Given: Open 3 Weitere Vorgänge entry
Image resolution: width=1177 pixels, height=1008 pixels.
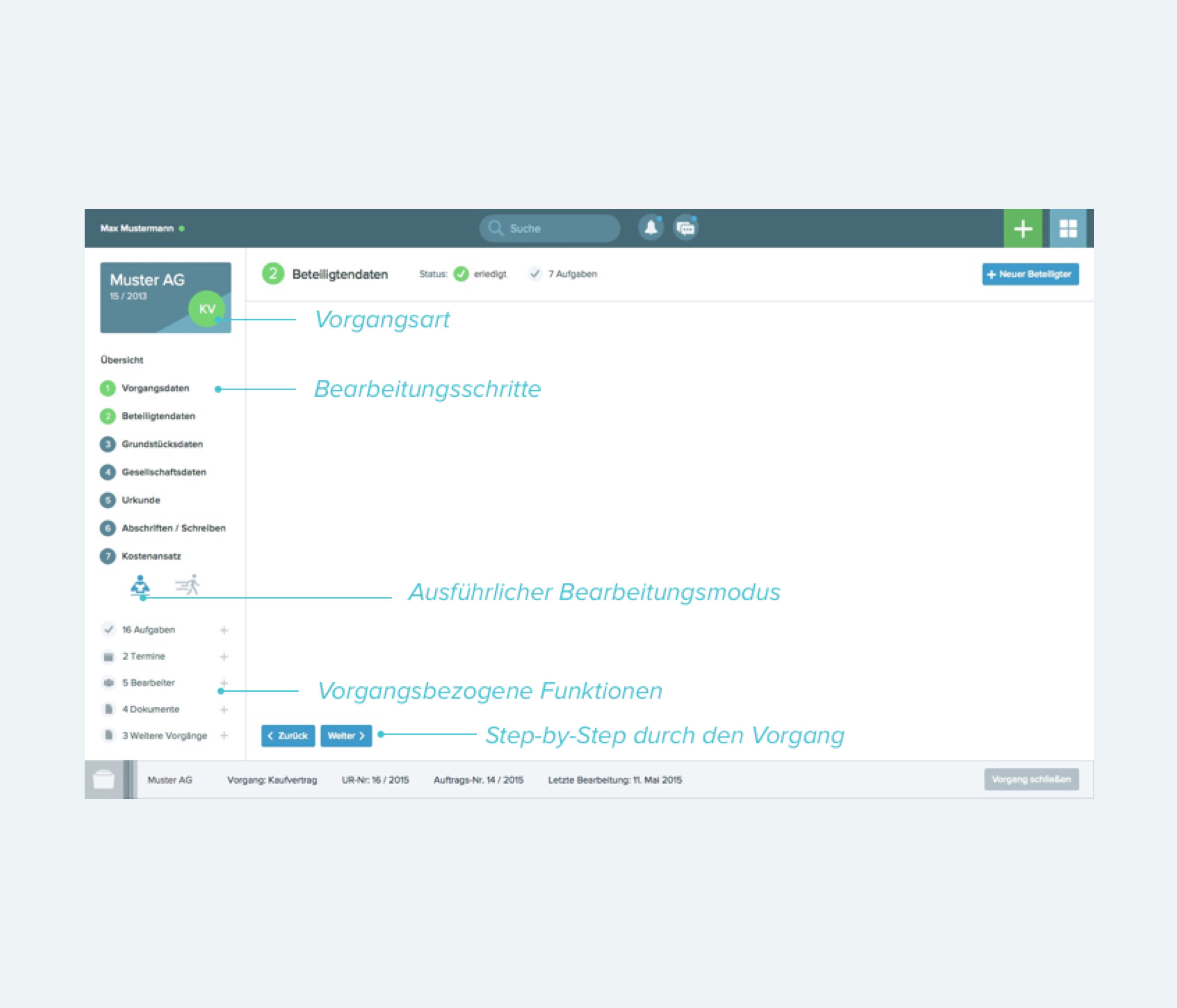Looking at the screenshot, I should (165, 735).
